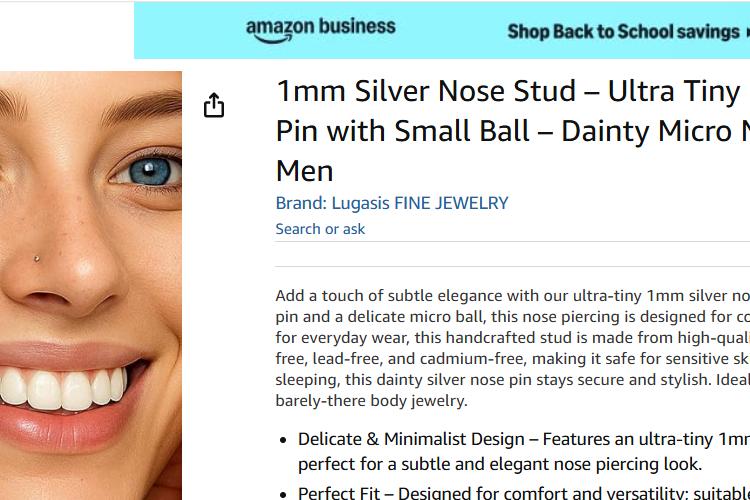Click the tiny silver nose stud in photo

37,259
